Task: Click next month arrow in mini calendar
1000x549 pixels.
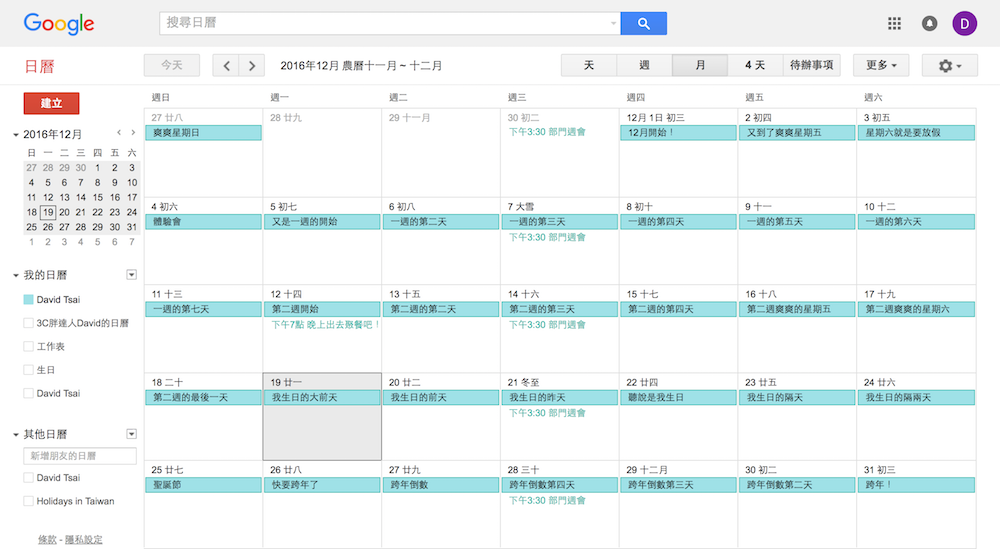Action: tap(133, 133)
